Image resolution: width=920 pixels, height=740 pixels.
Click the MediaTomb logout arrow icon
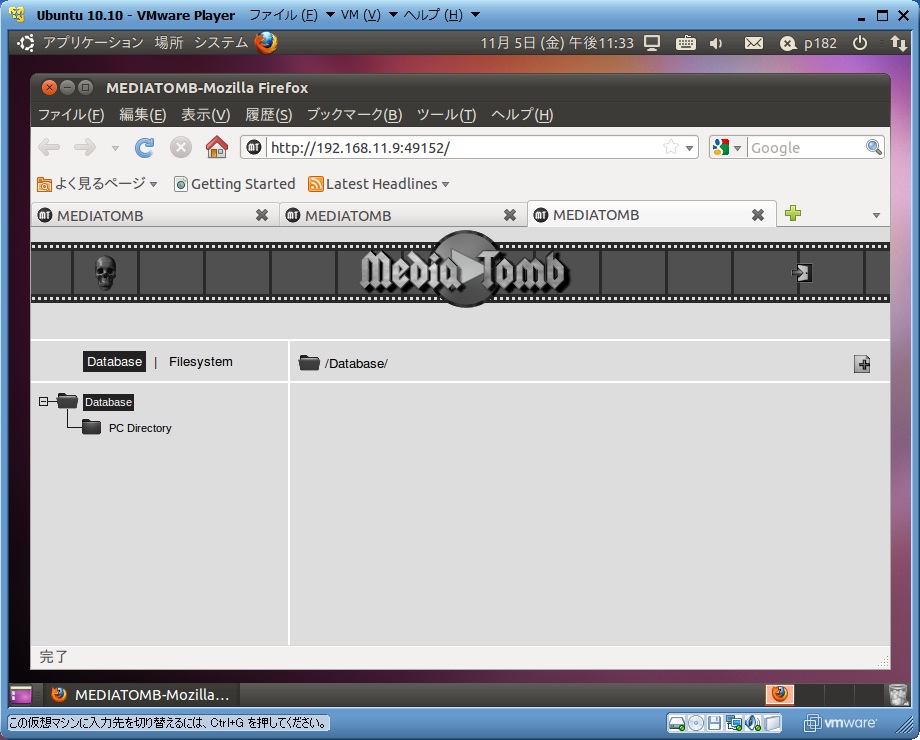802,273
